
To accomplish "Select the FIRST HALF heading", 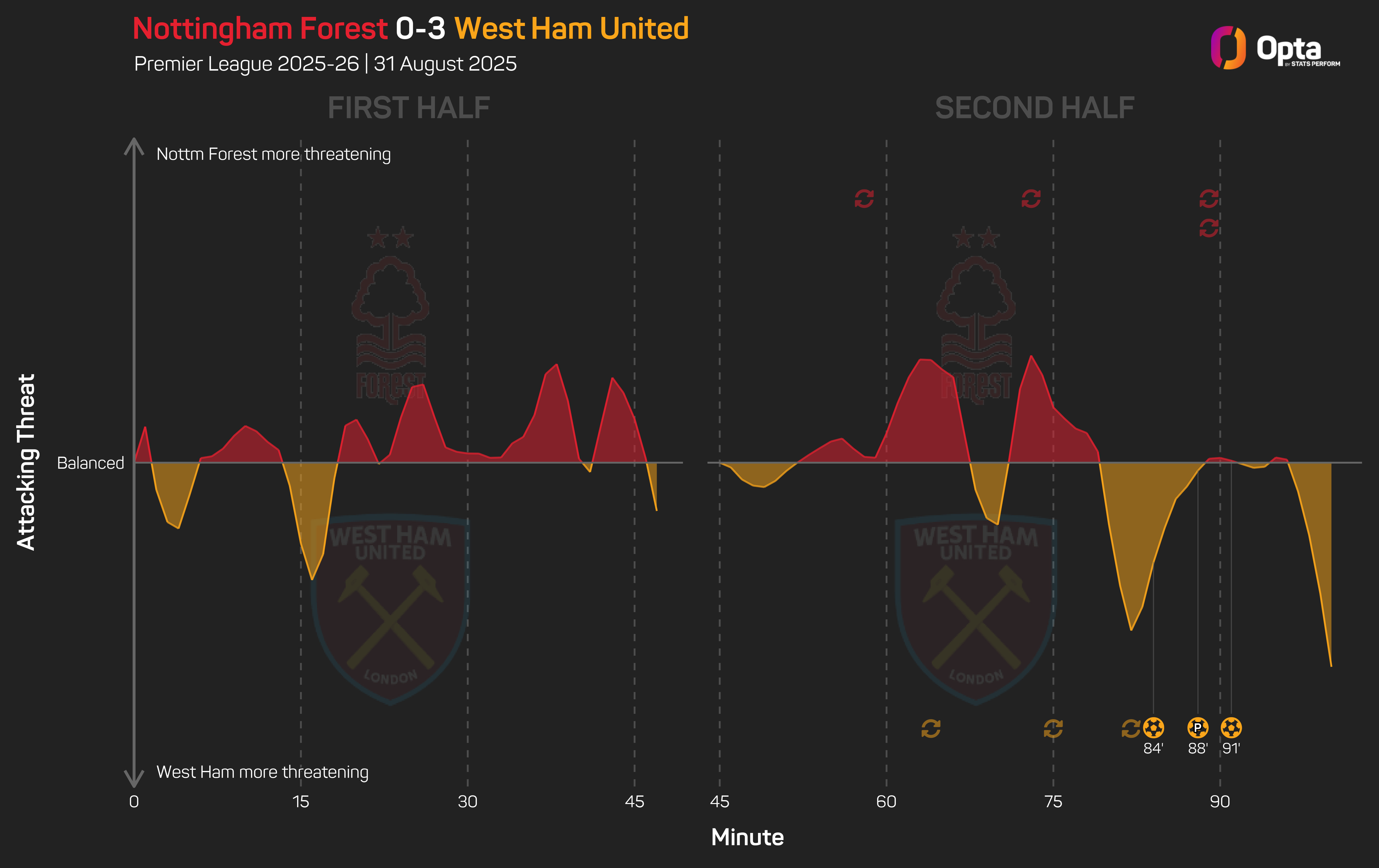I will (x=408, y=108).
